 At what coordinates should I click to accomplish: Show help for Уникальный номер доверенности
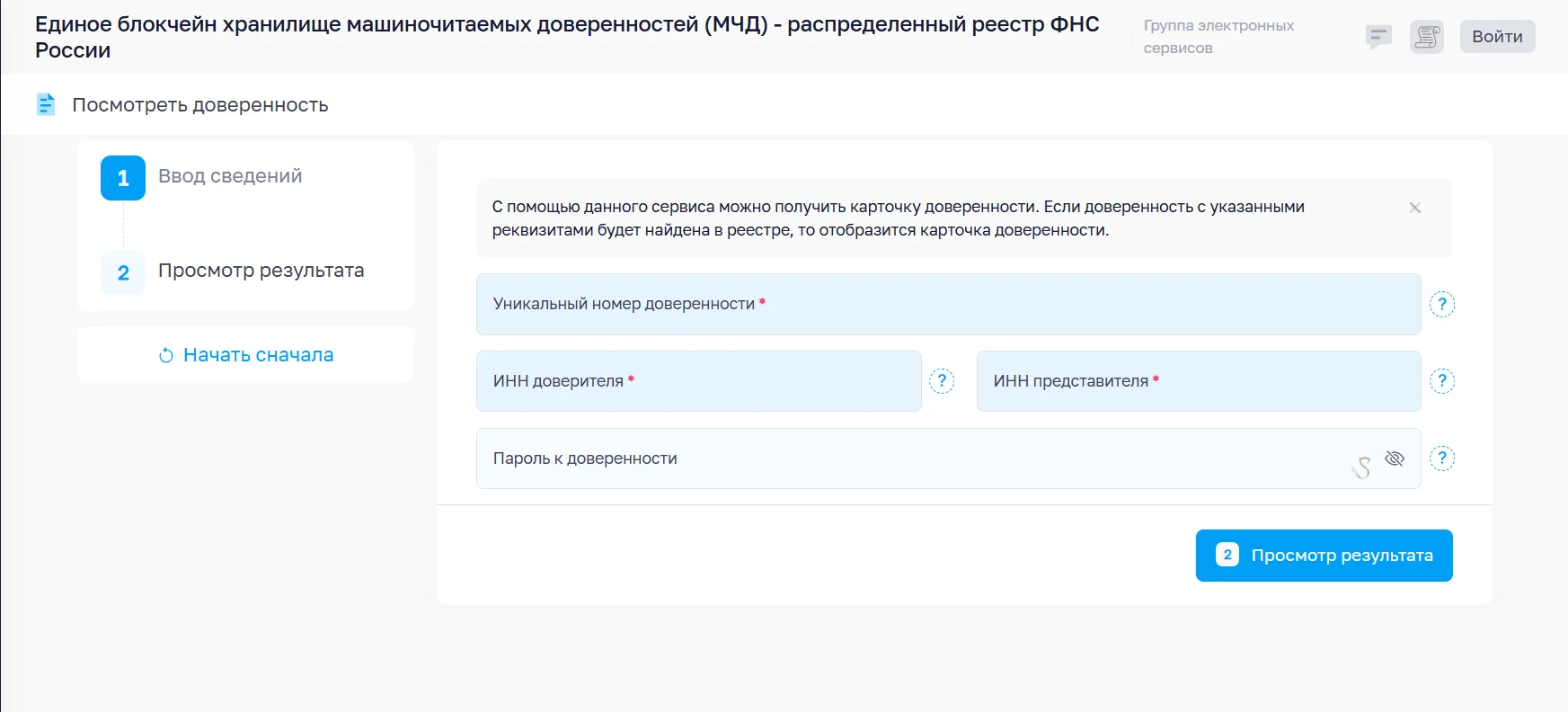(1442, 304)
